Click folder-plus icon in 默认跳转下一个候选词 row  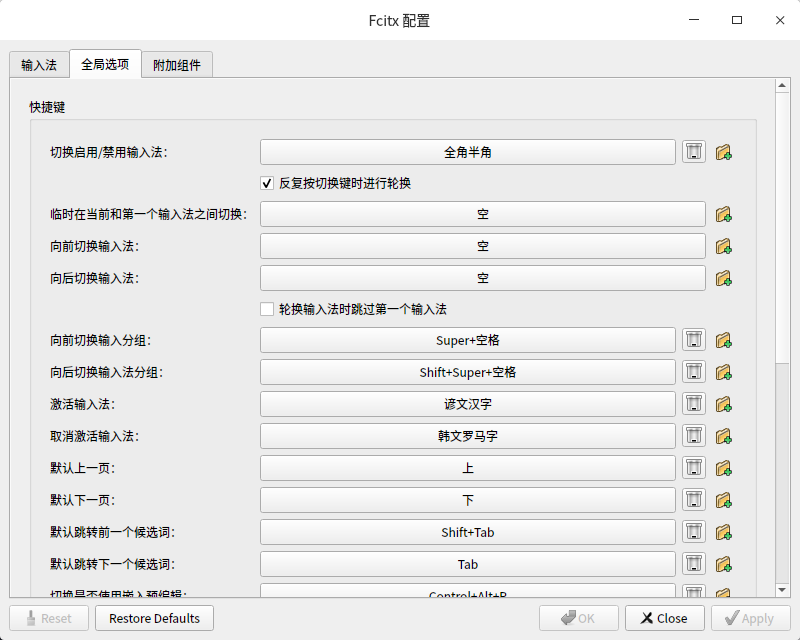coord(723,564)
